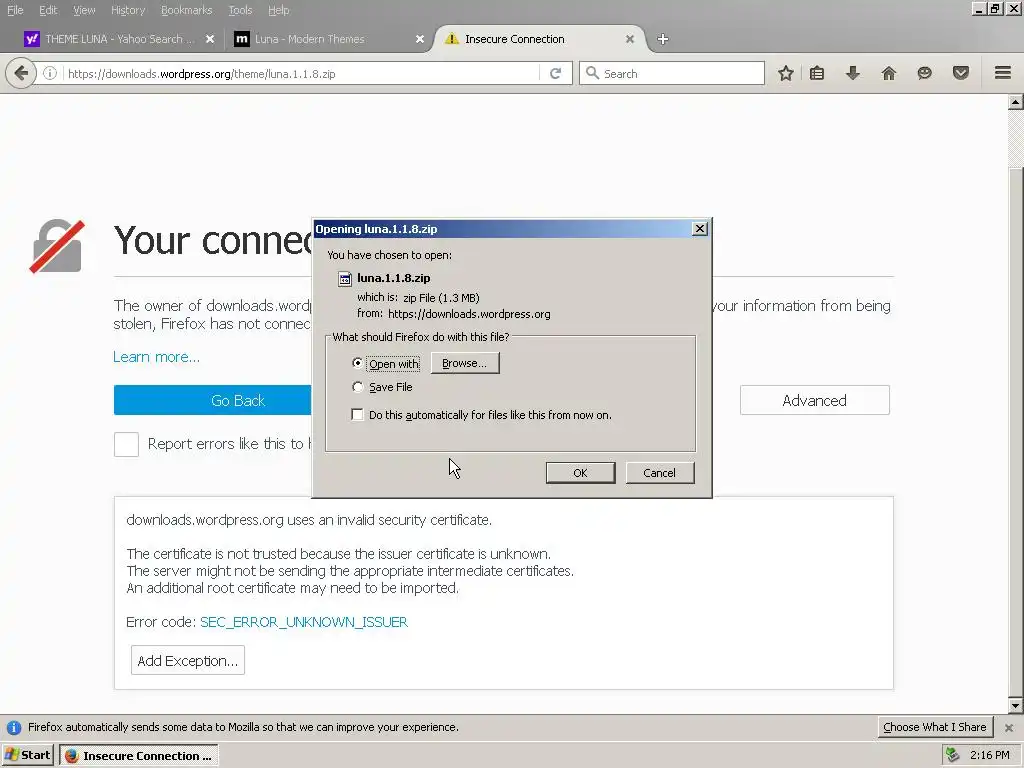Click Choose What I Share button
This screenshot has height=768, width=1024.
click(x=935, y=727)
